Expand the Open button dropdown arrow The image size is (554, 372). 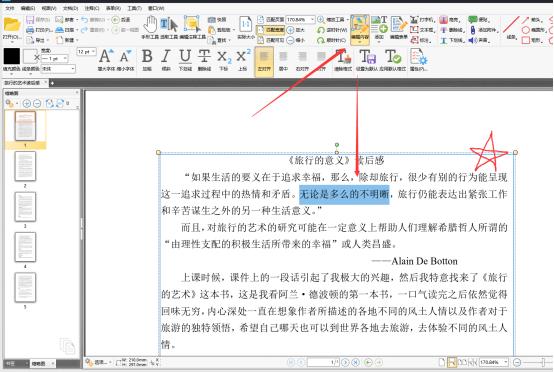[12, 42]
